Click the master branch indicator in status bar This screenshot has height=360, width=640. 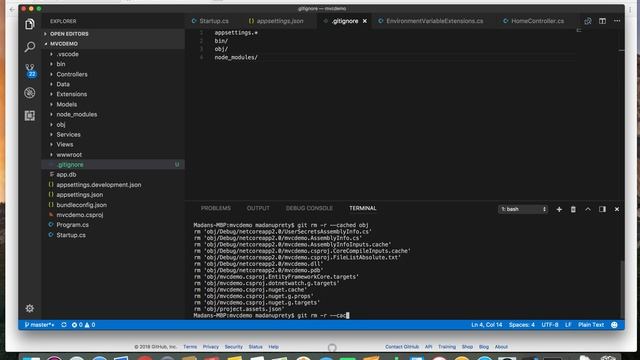40,325
